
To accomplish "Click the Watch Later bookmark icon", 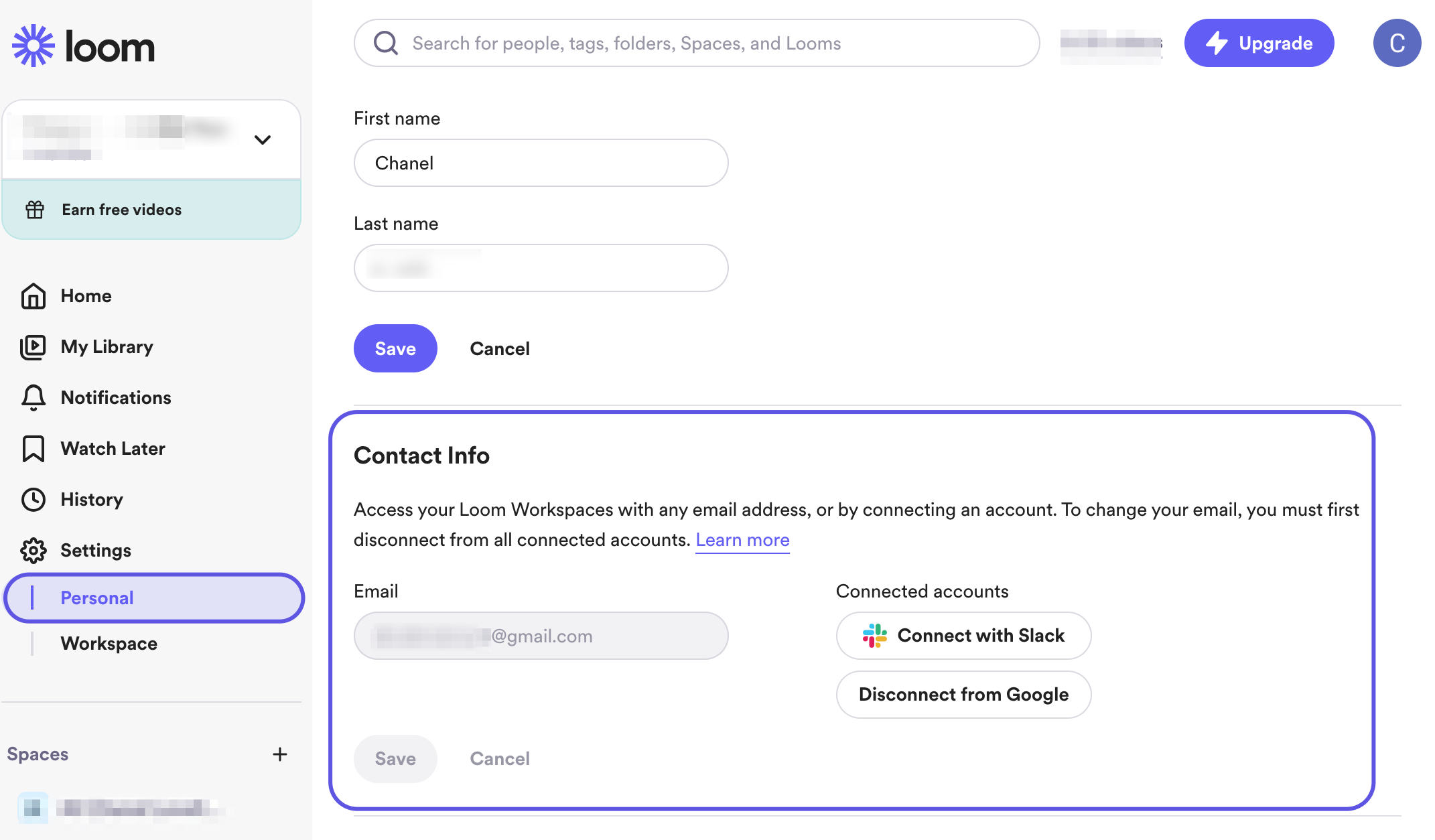I will pyautogui.click(x=33, y=449).
